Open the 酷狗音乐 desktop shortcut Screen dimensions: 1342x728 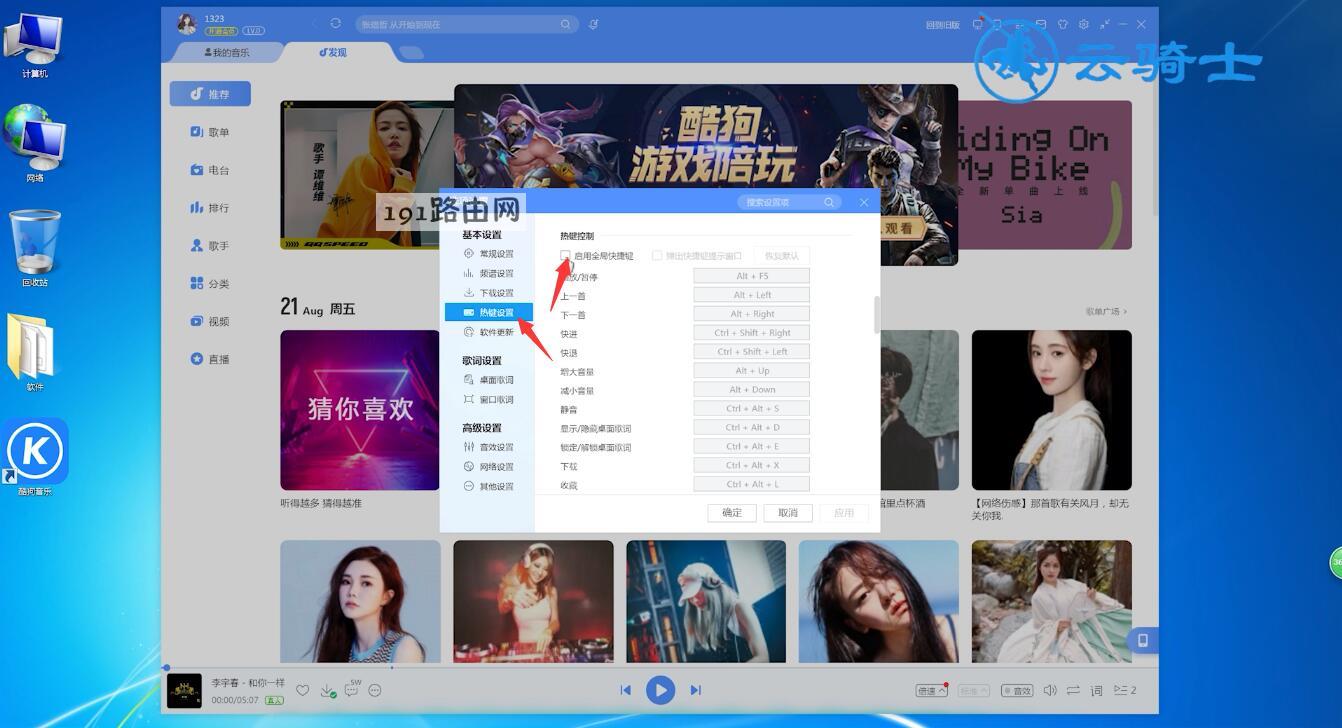[35, 457]
